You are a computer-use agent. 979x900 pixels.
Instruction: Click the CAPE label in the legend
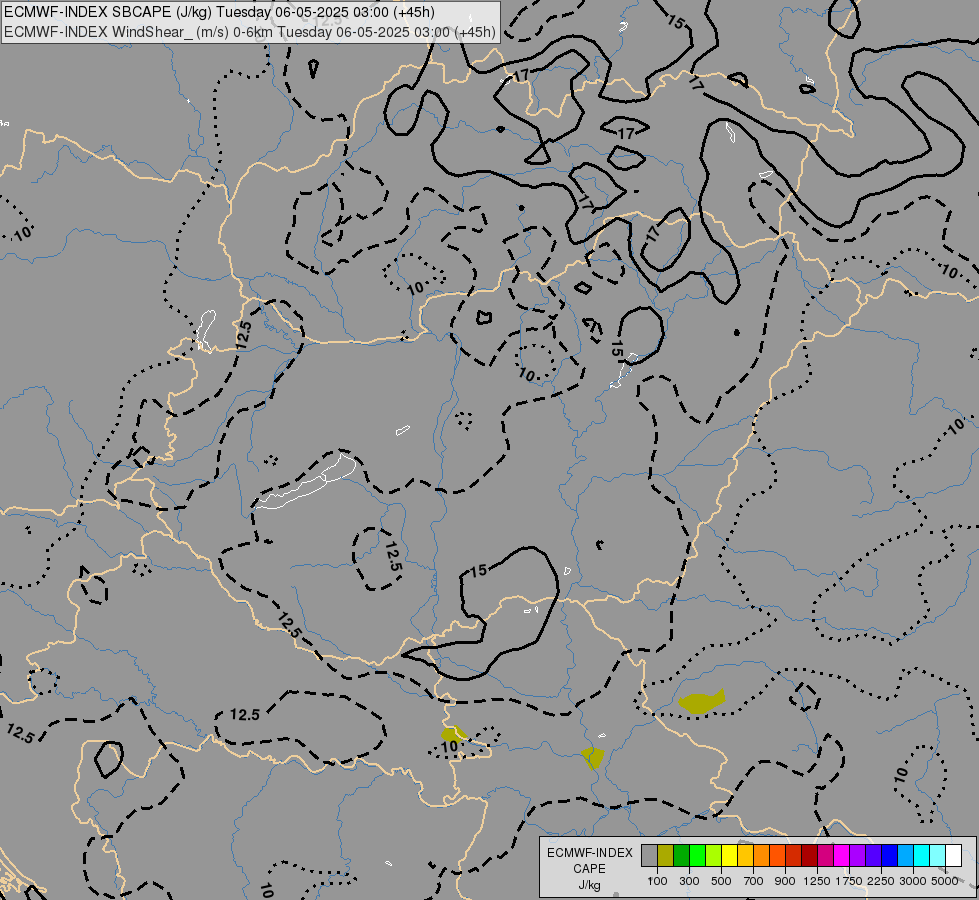[x=589, y=869]
